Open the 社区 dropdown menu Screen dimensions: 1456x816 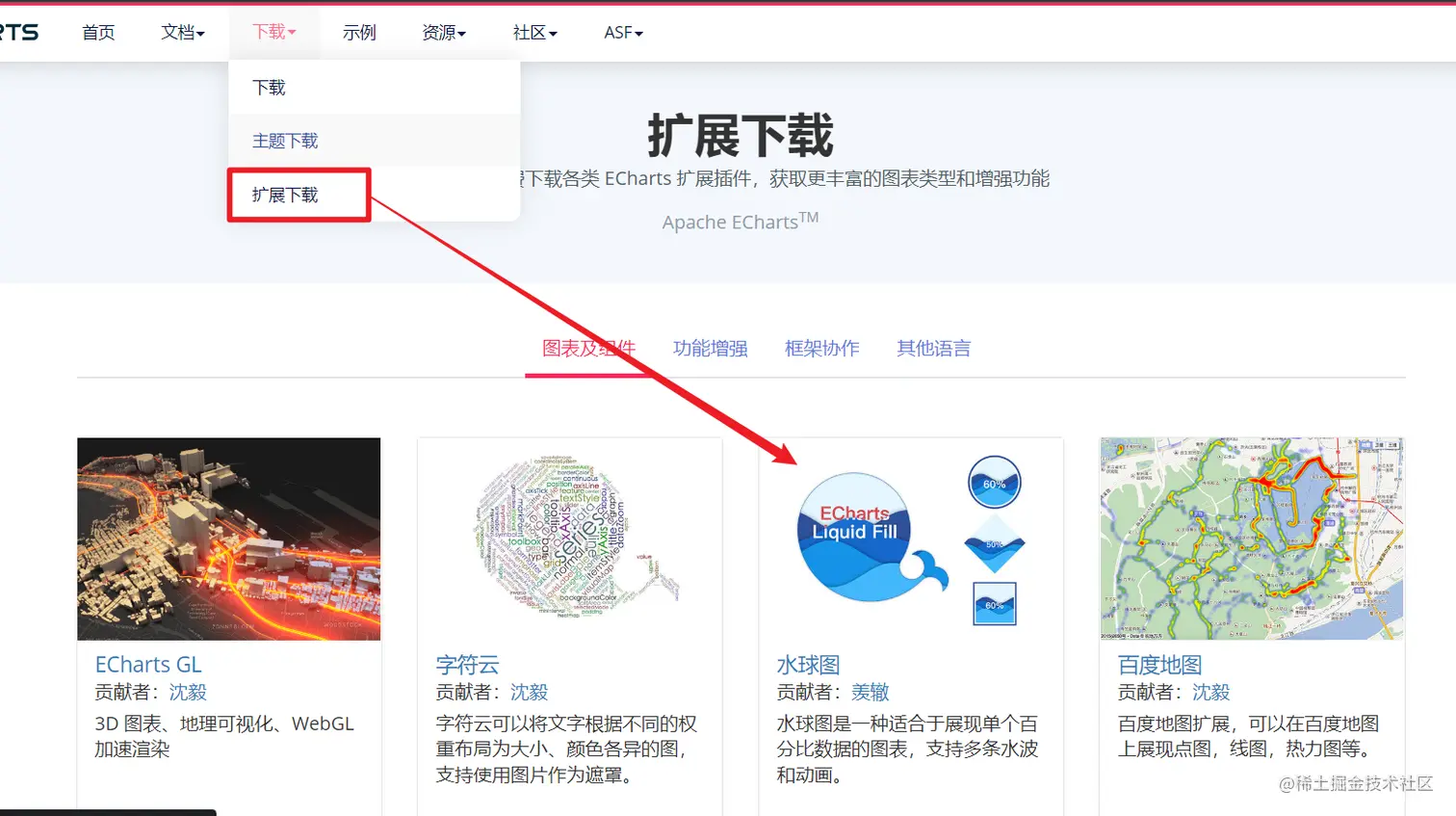[x=535, y=33]
